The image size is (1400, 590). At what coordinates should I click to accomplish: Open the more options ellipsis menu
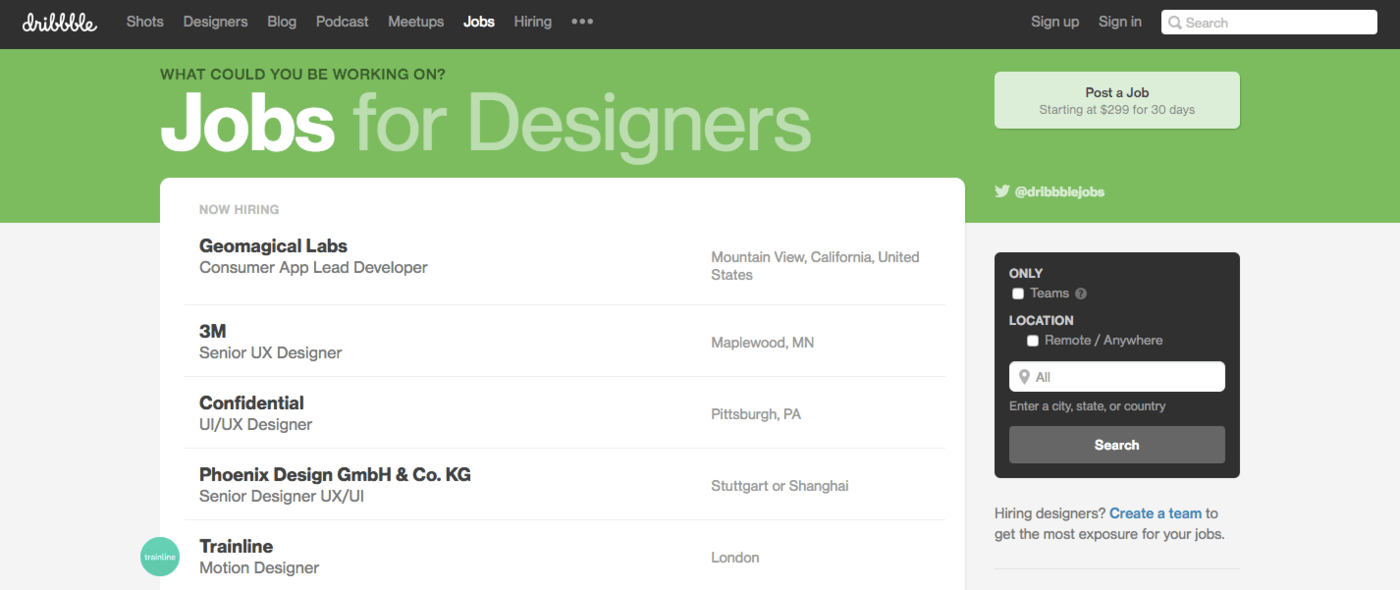(582, 21)
